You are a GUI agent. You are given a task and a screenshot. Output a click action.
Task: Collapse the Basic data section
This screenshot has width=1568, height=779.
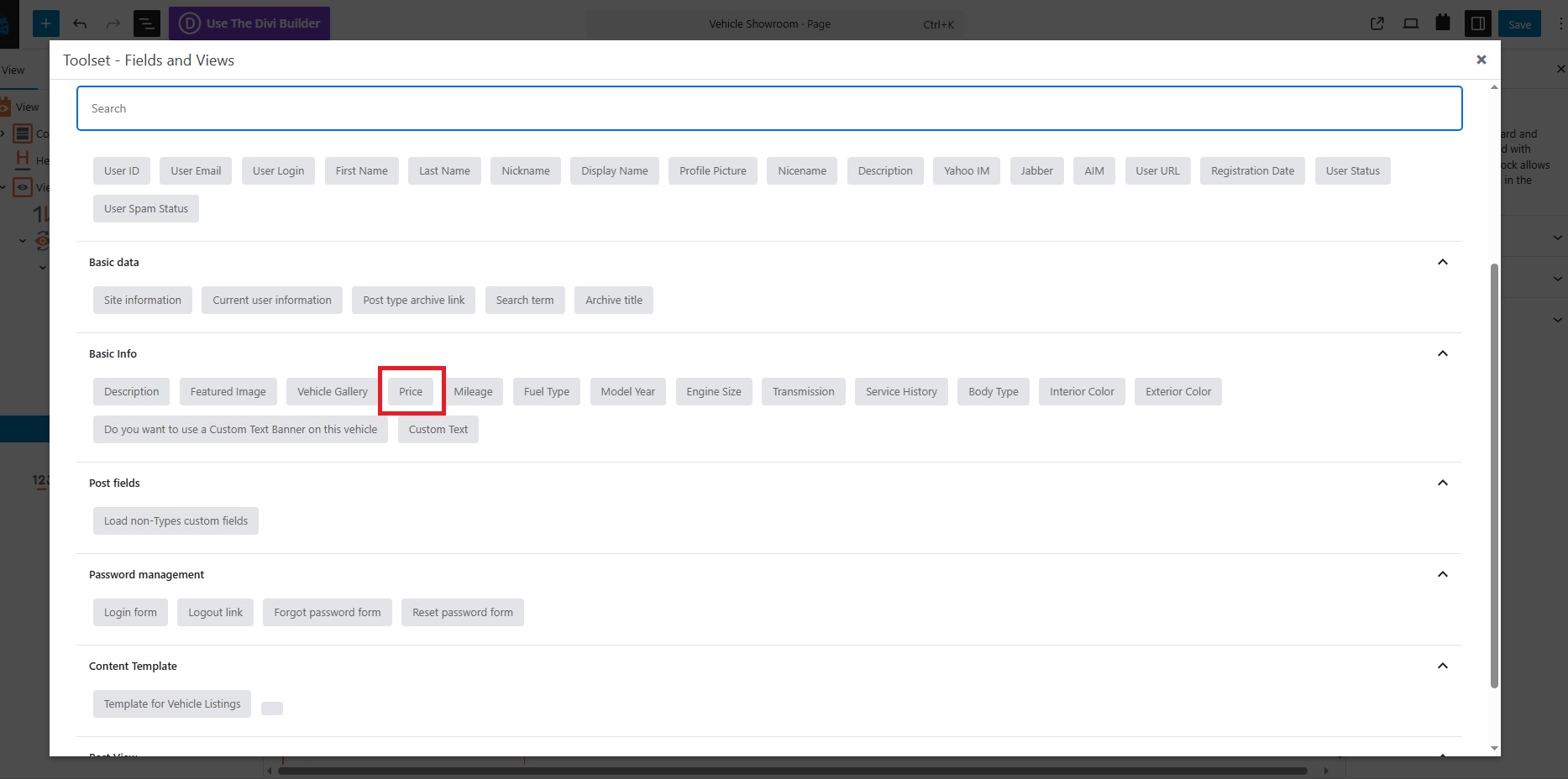click(1443, 262)
